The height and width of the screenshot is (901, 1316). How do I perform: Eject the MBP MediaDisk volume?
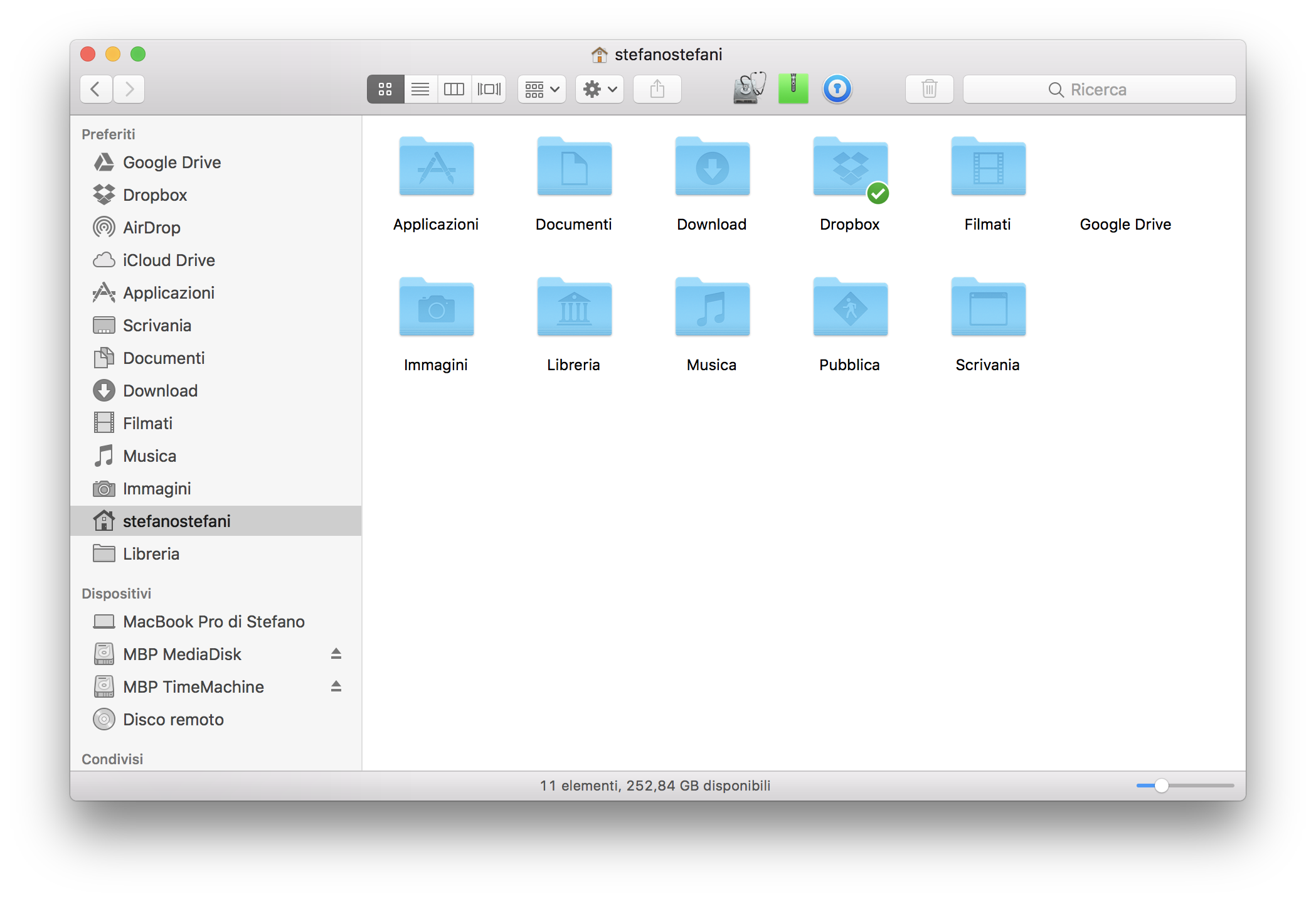coord(336,654)
